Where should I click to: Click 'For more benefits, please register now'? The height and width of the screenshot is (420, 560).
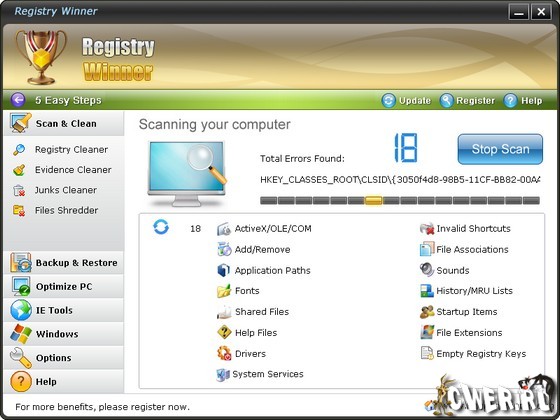pyautogui.click(x=102, y=407)
